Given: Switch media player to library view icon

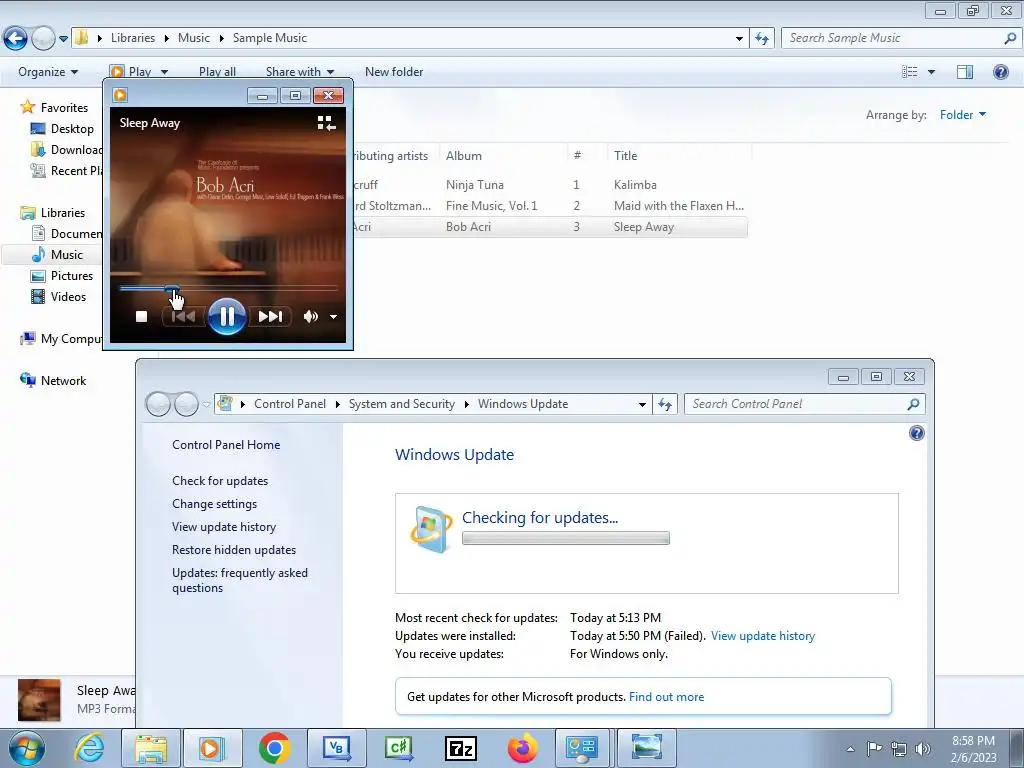Looking at the screenshot, I should (x=326, y=123).
